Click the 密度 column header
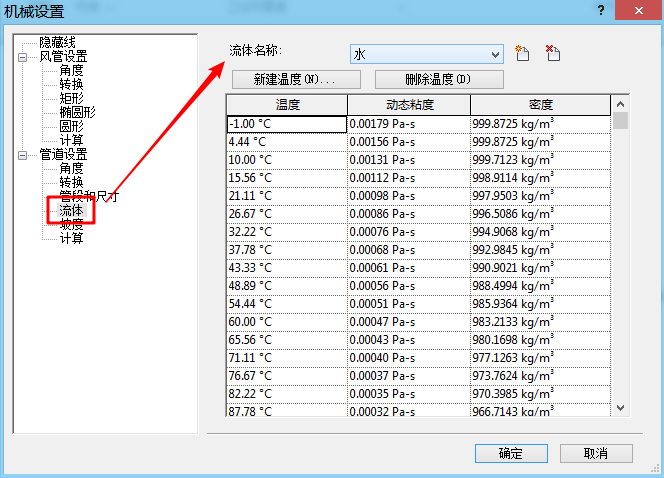The image size is (664, 478). (540, 105)
